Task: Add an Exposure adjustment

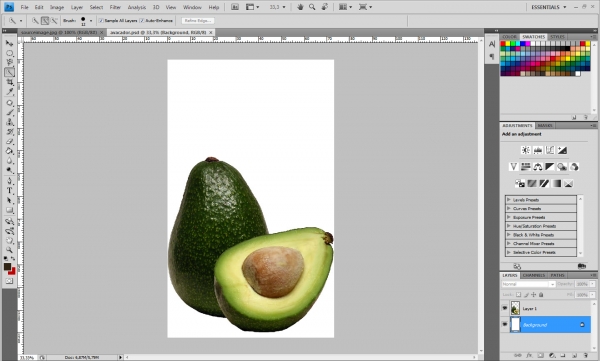Action: (x=562, y=150)
